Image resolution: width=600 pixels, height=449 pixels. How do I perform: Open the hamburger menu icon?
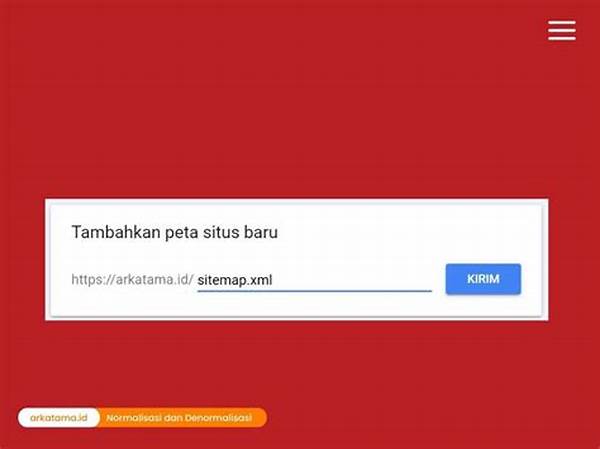click(562, 31)
